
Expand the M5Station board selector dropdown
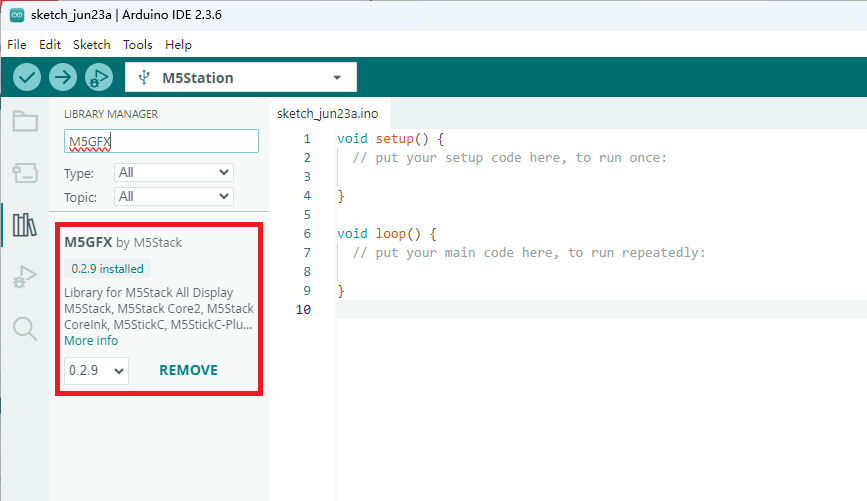[x=241, y=77]
